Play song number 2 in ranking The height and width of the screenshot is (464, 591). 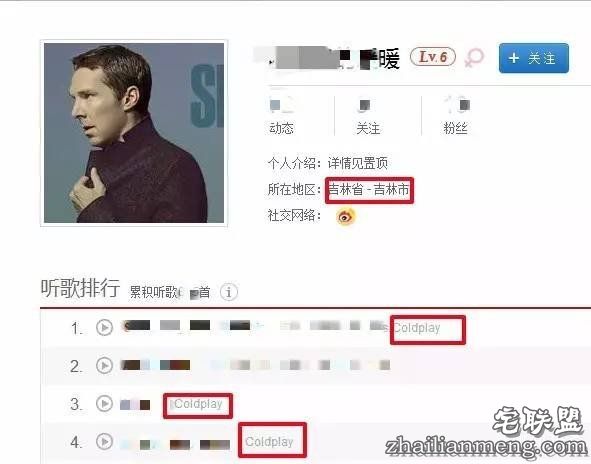click(104, 365)
